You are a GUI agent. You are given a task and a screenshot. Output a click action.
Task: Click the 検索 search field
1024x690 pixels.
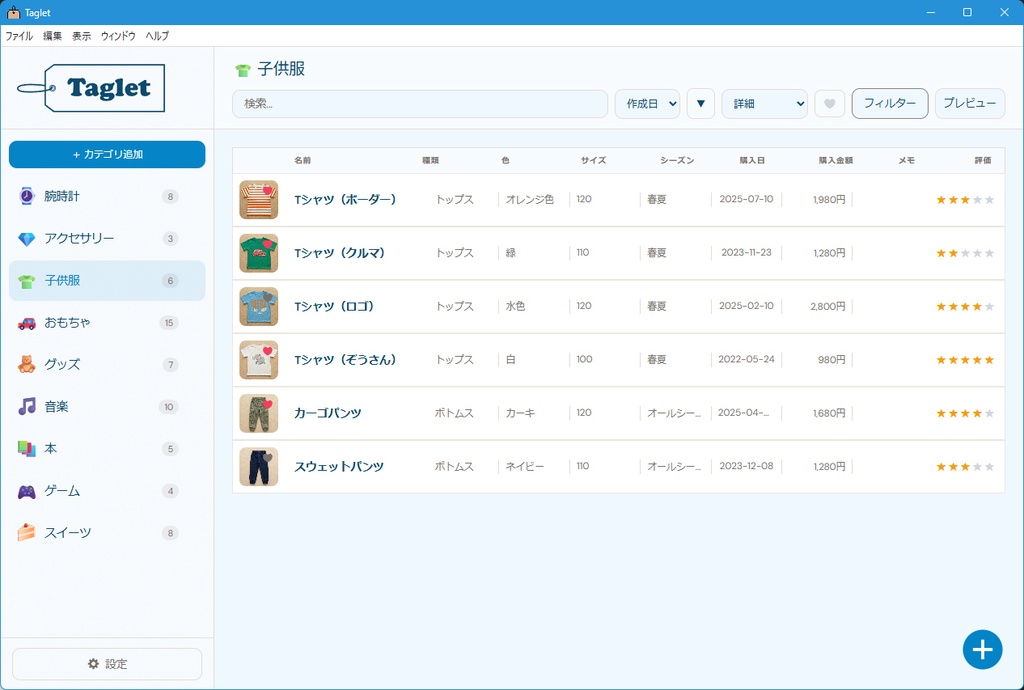(420, 104)
